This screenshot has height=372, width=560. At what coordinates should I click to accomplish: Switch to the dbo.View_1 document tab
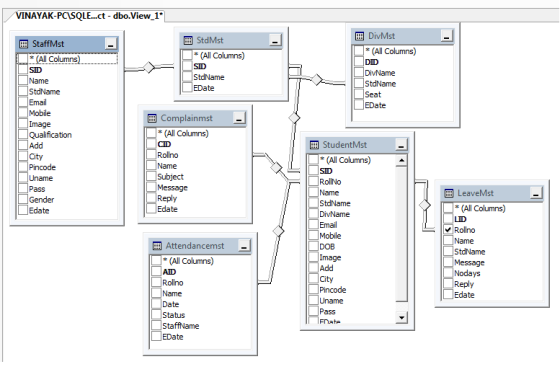pyautogui.click(x=89, y=16)
